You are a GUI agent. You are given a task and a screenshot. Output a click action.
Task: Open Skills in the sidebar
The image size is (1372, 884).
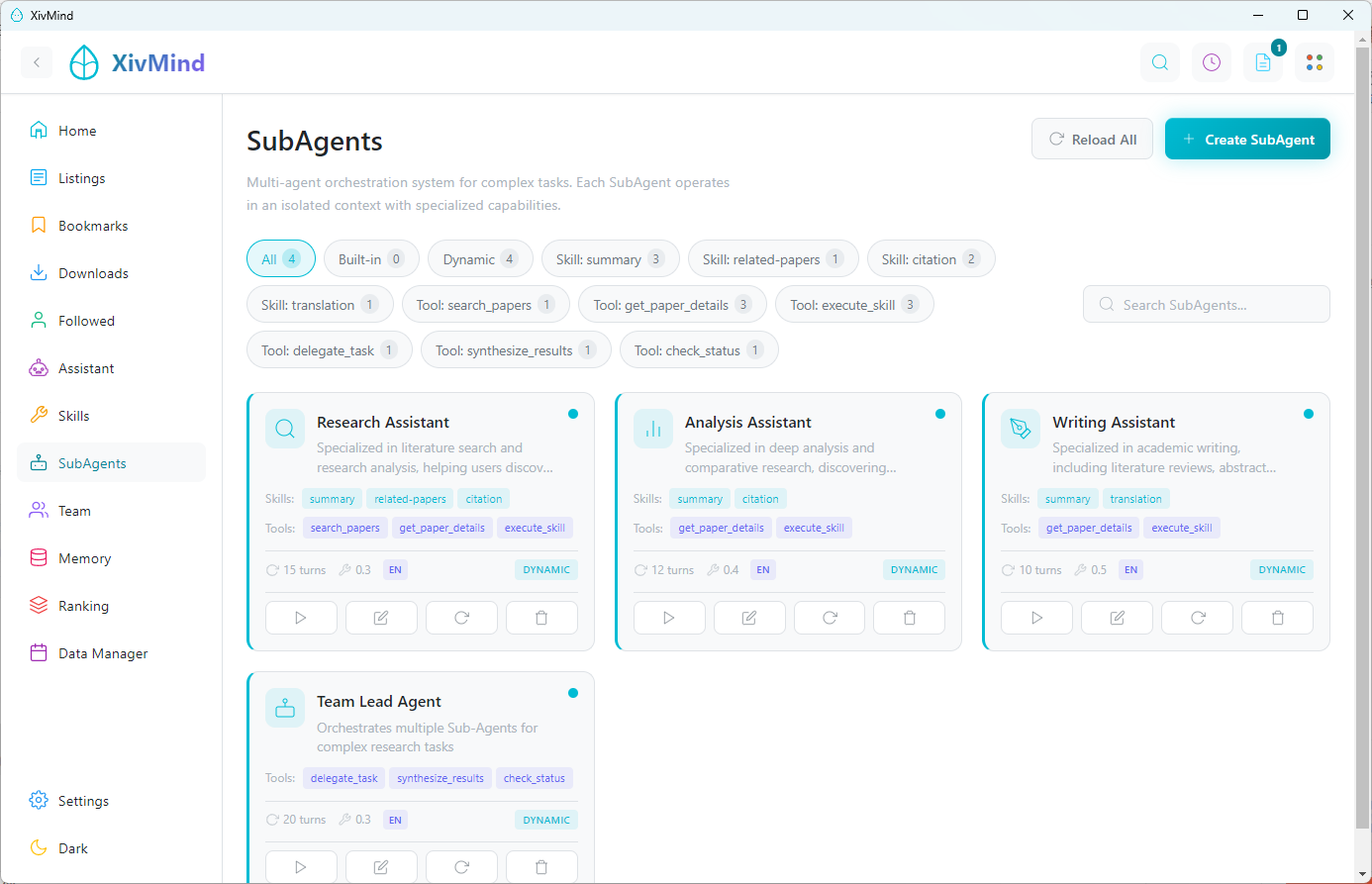pos(112,416)
